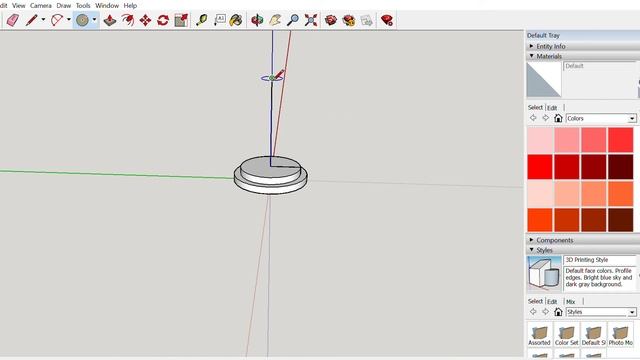640x360 pixels.
Task: Open the Colors library dropdown
Action: [632, 118]
